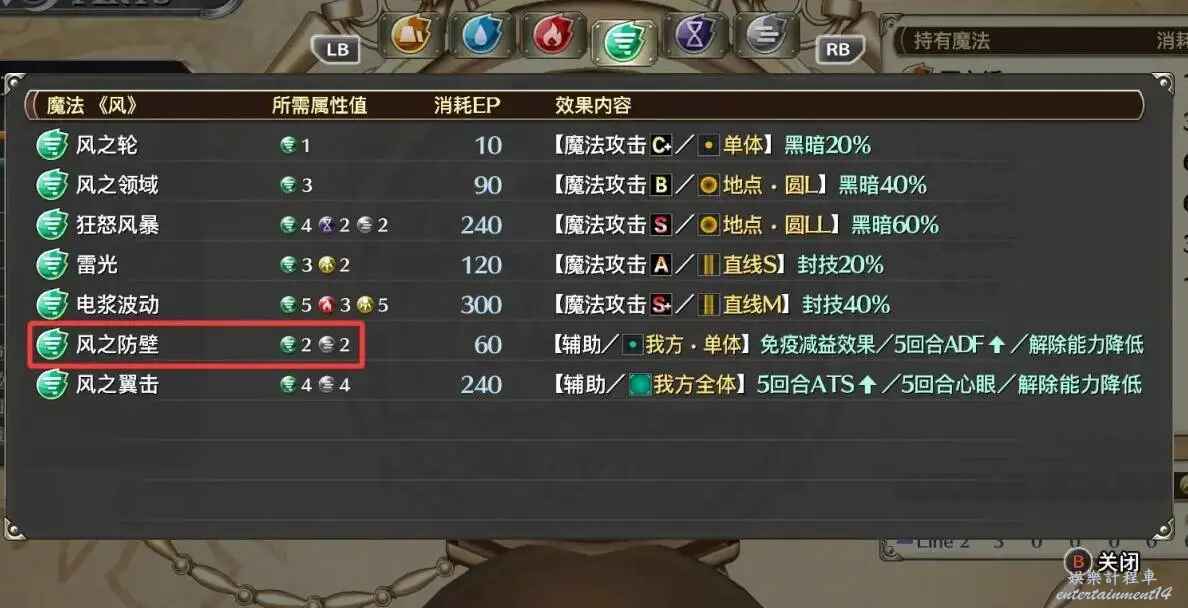Click the 所需属性值 column header
This screenshot has width=1188, height=608.
(320, 105)
